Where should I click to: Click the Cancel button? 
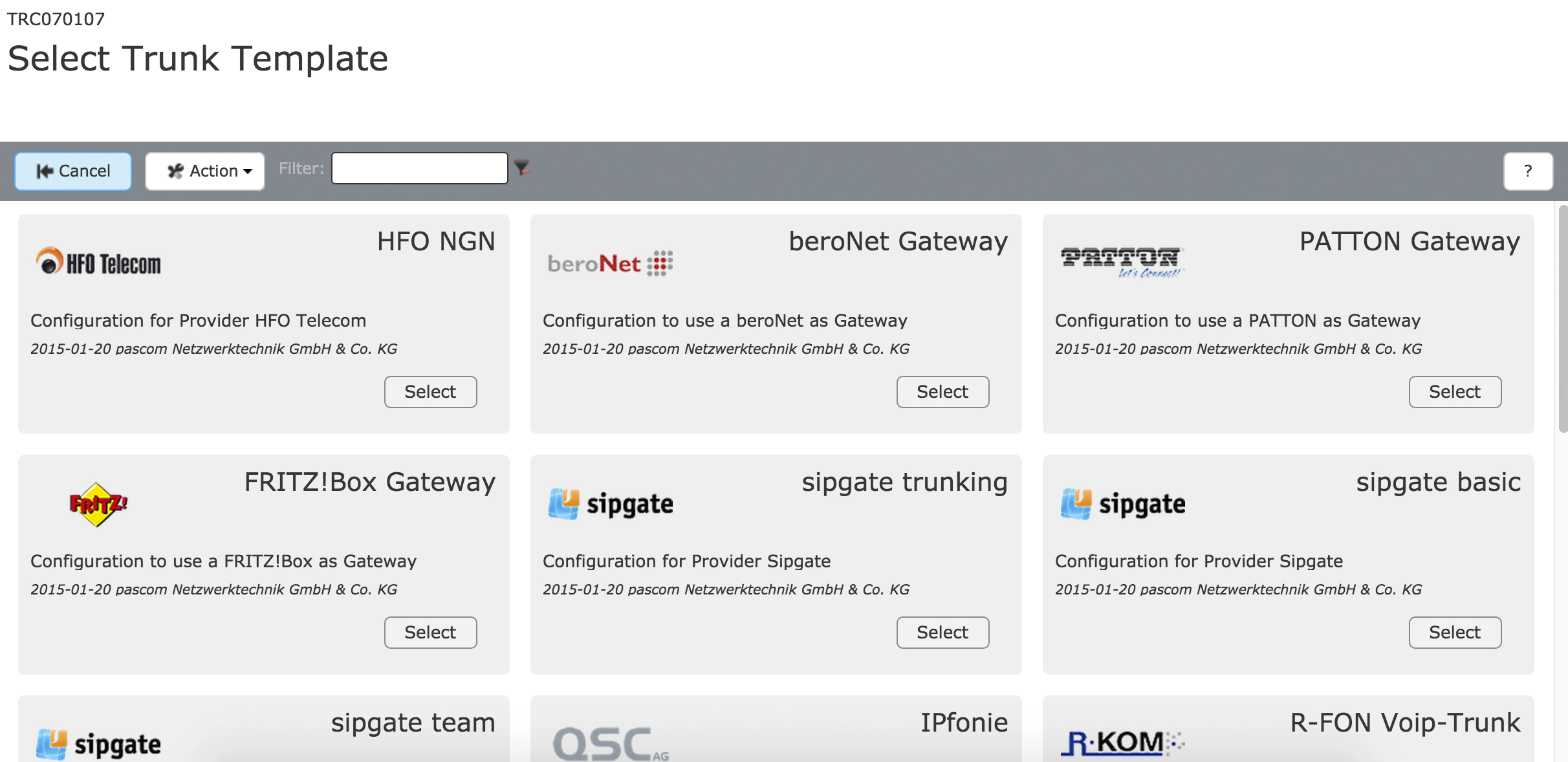click(73, 171)
